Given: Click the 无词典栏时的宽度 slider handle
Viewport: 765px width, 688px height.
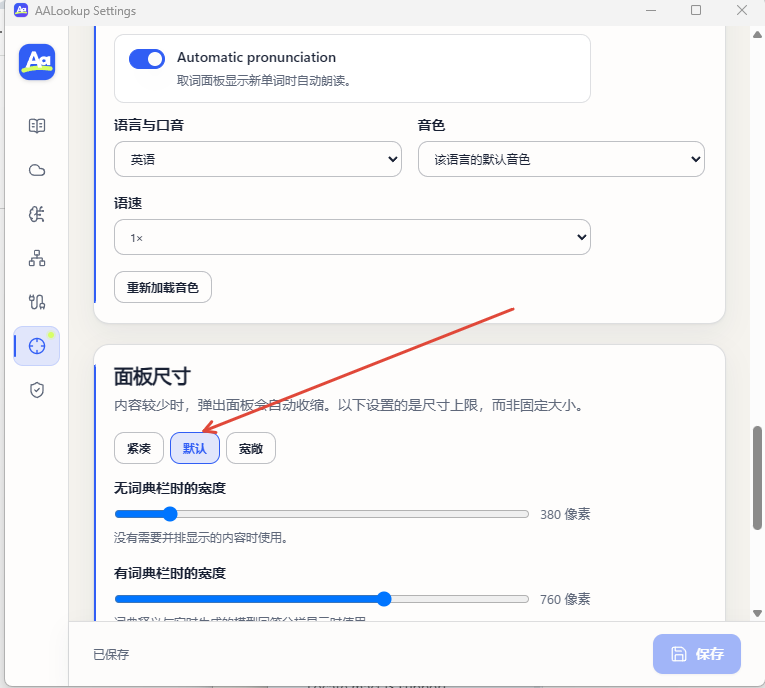Looking at the screenshot, I should 170,514.
